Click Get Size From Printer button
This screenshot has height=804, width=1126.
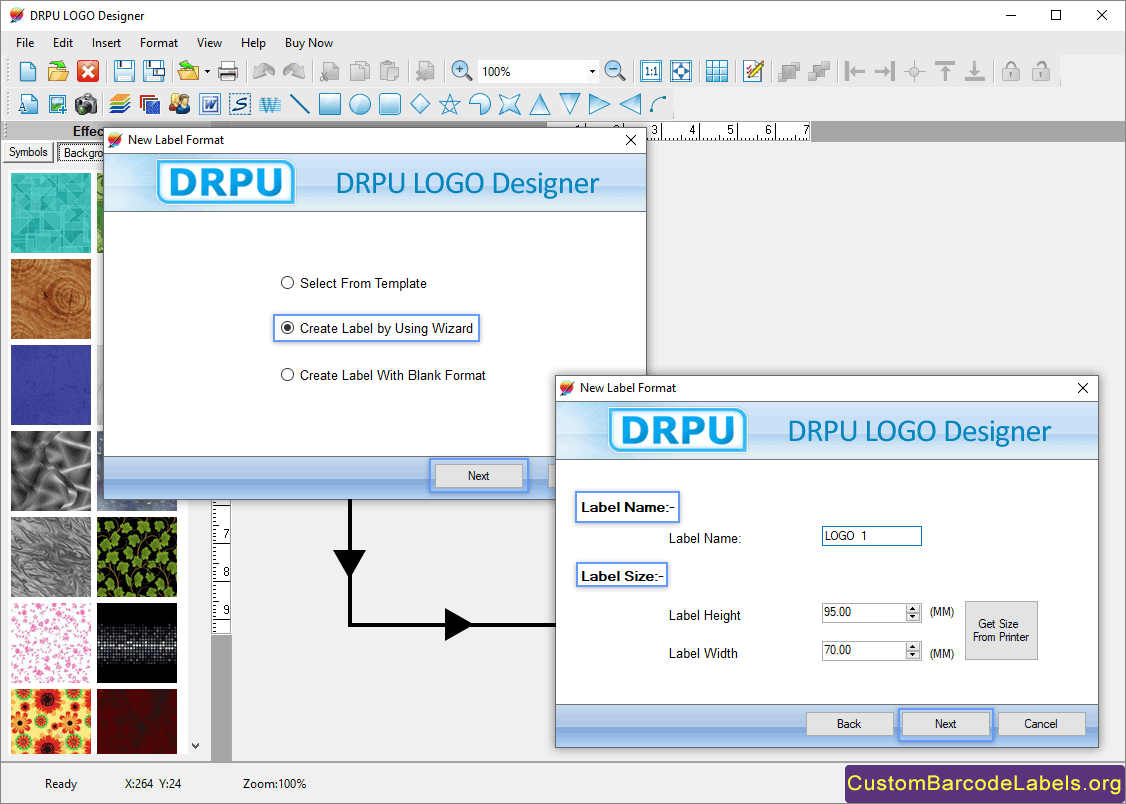(1001, 630)
